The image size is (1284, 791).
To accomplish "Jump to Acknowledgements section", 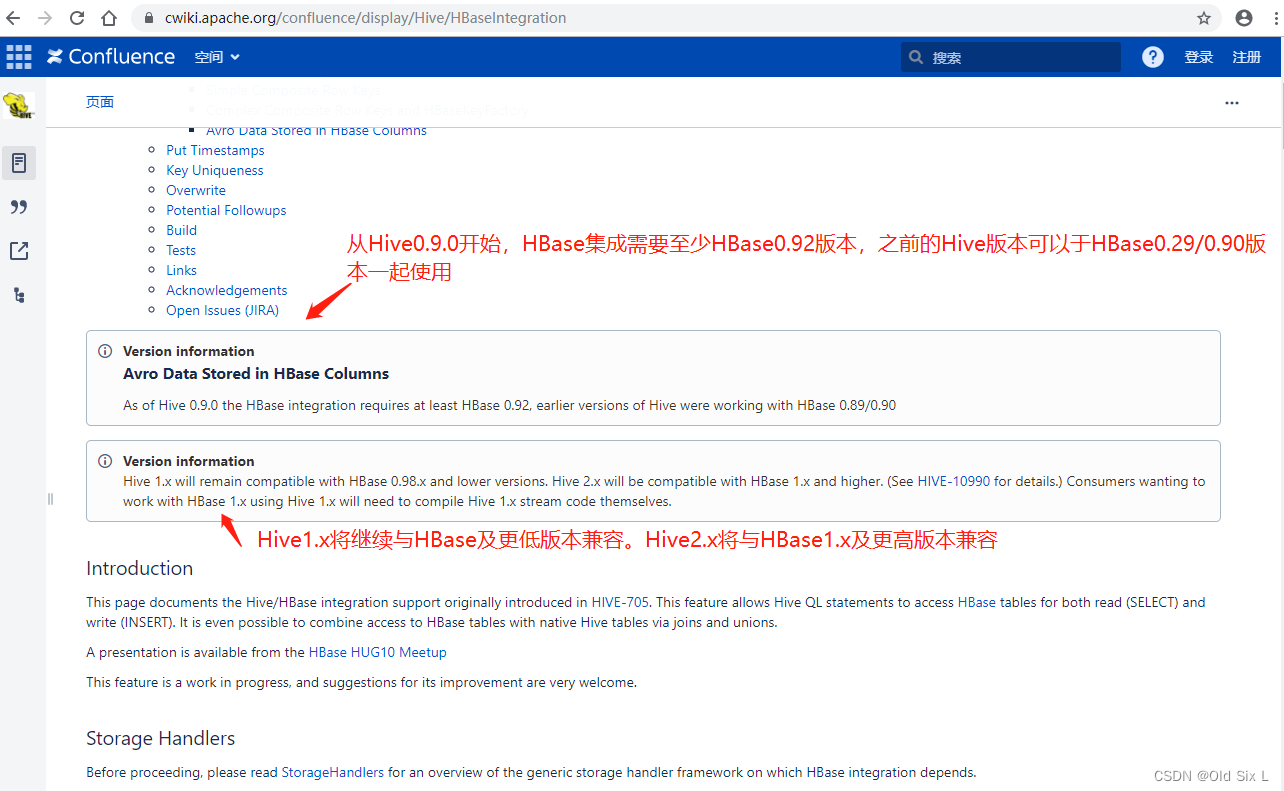I will pyautogui.click(x=227, y=290).
